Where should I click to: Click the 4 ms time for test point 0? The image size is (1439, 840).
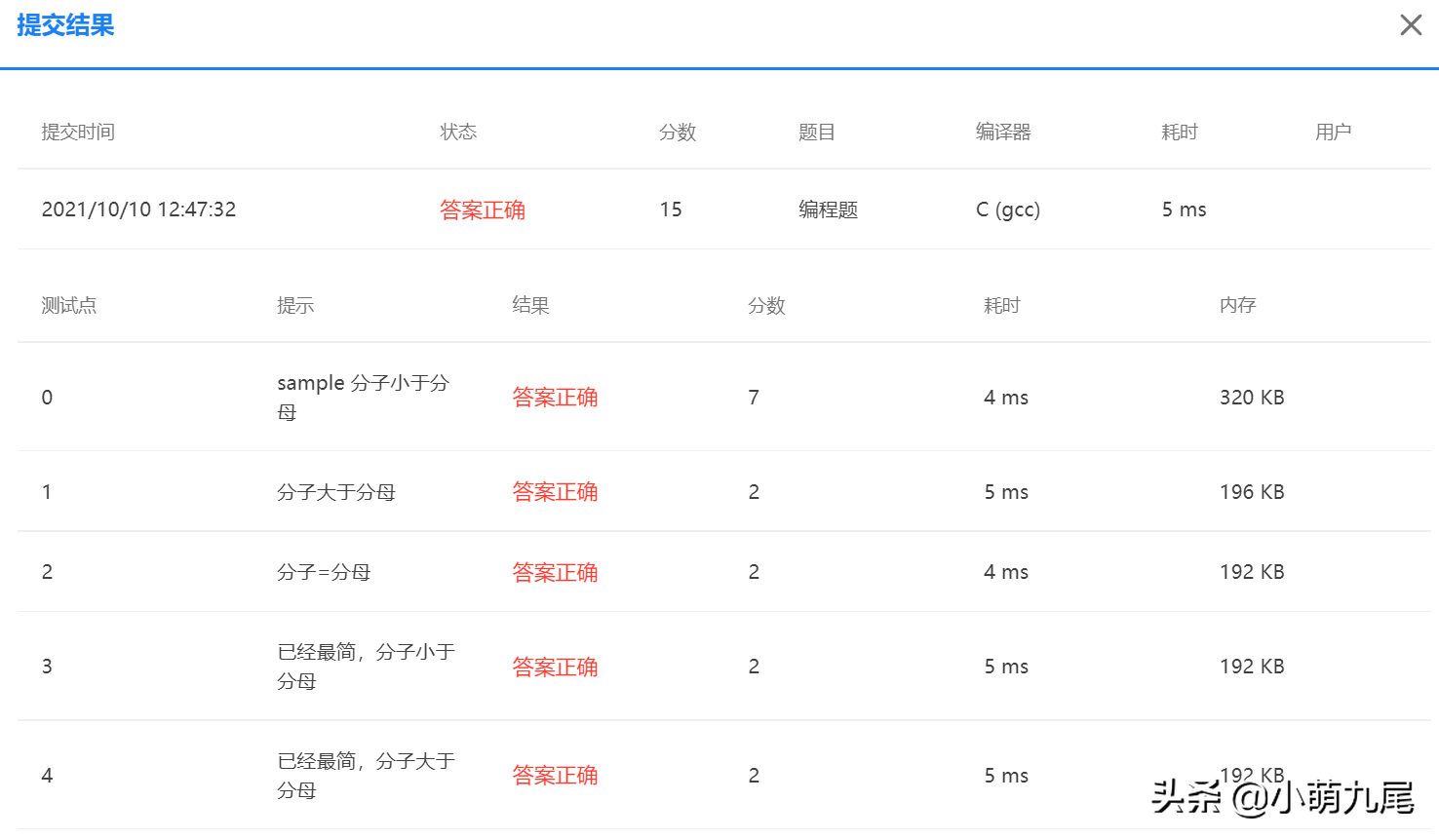(1006, 397)
